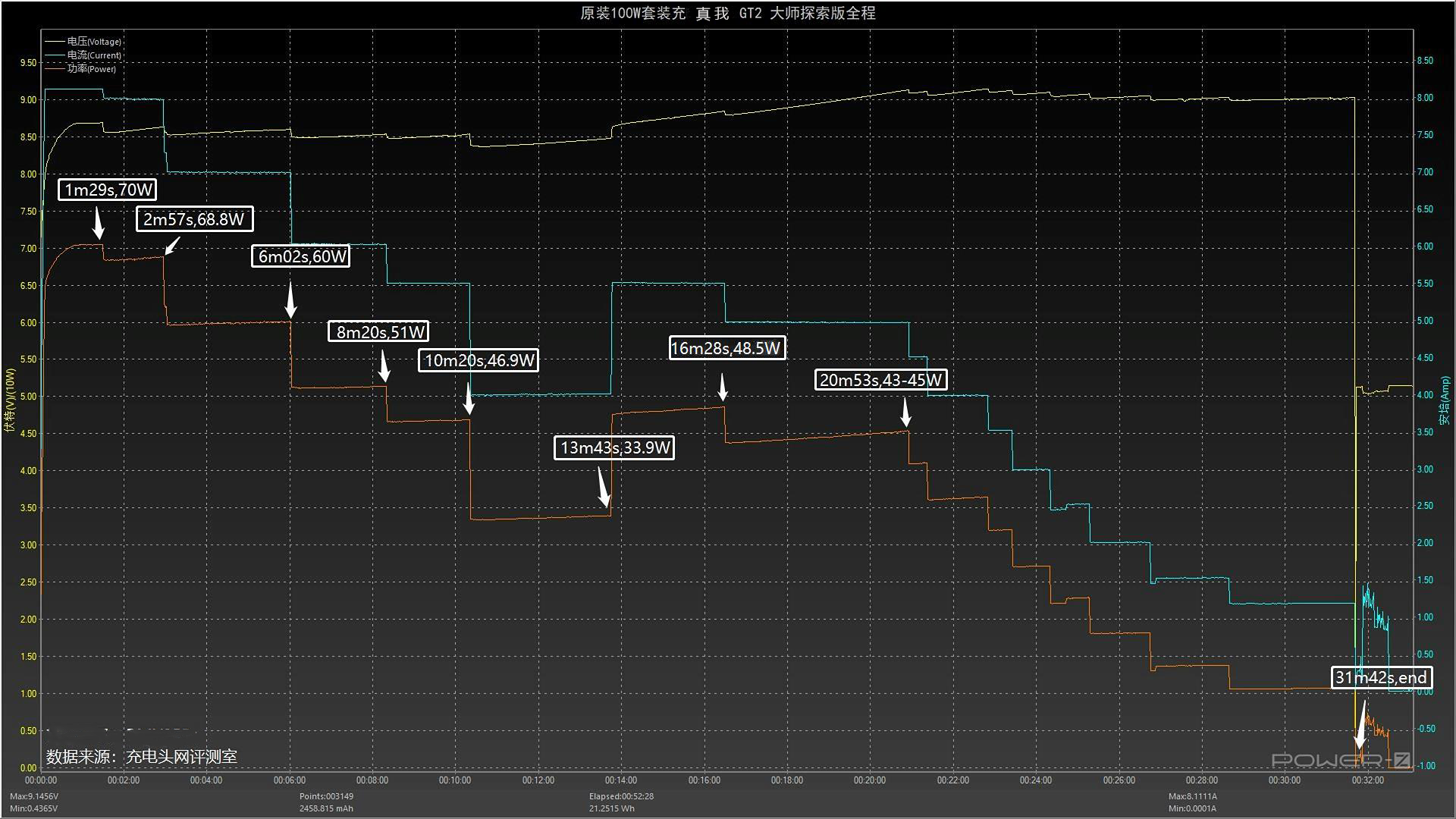Click the Min:0.0001A status value

click(x=1192, y=808)
